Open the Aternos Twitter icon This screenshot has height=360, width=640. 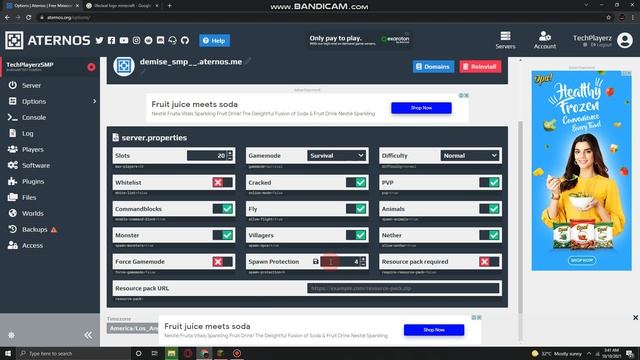[99, 40]
